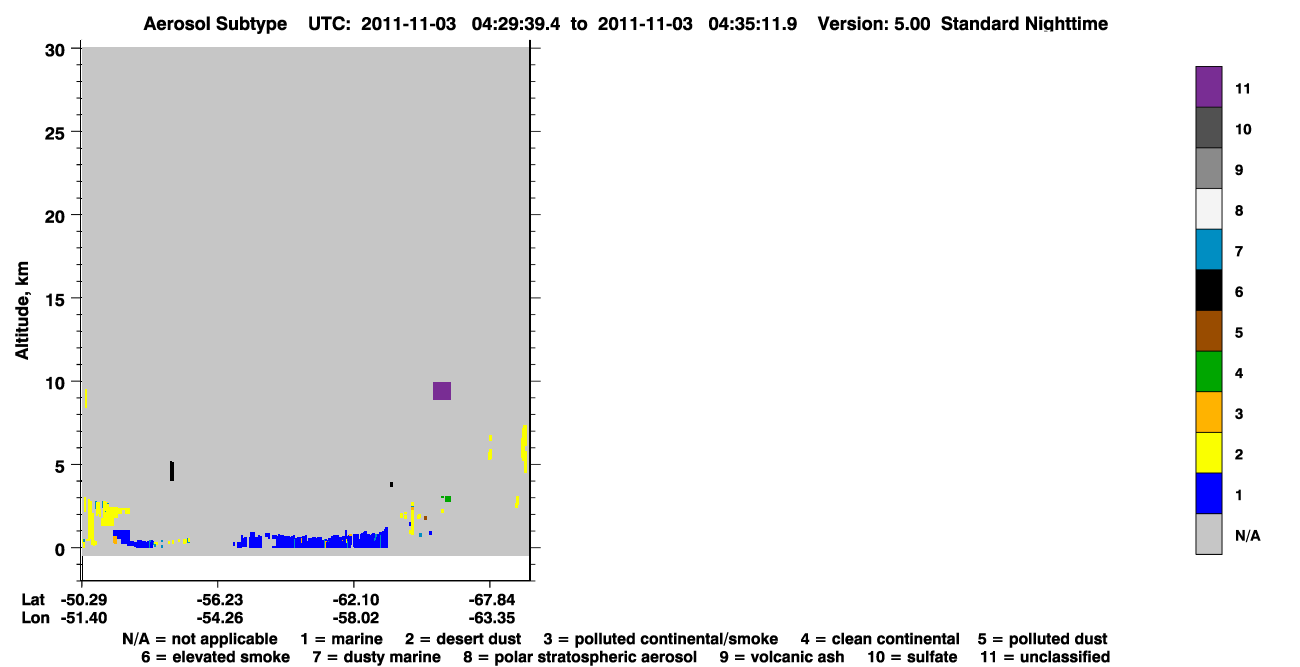Click the teal blue swatch labeled 7
This screenshot has height=667, width=1300.
1208,250
